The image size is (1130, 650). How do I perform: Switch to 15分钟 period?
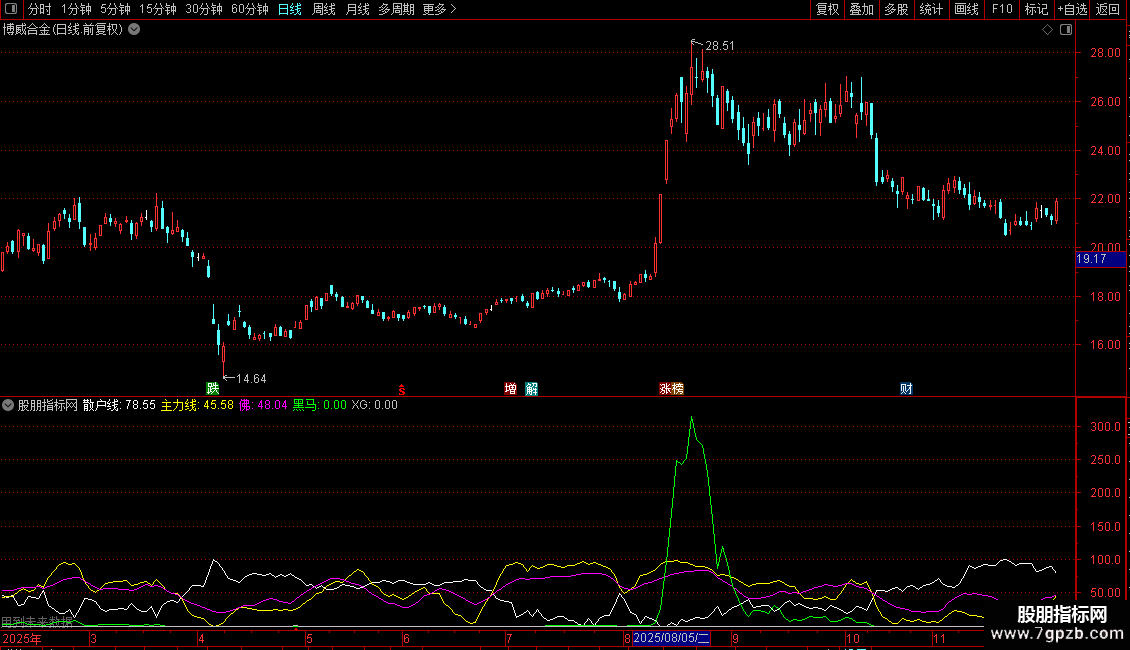click(158, 9)
